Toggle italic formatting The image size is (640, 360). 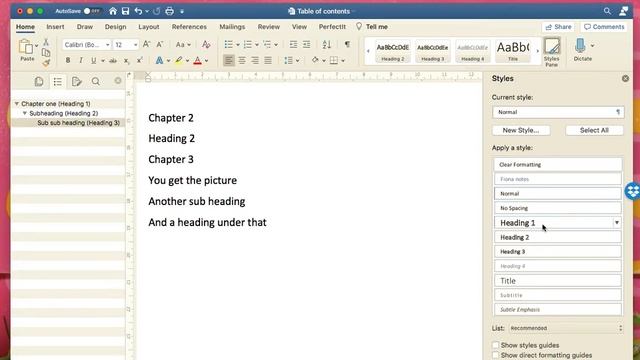pos(80,60)
